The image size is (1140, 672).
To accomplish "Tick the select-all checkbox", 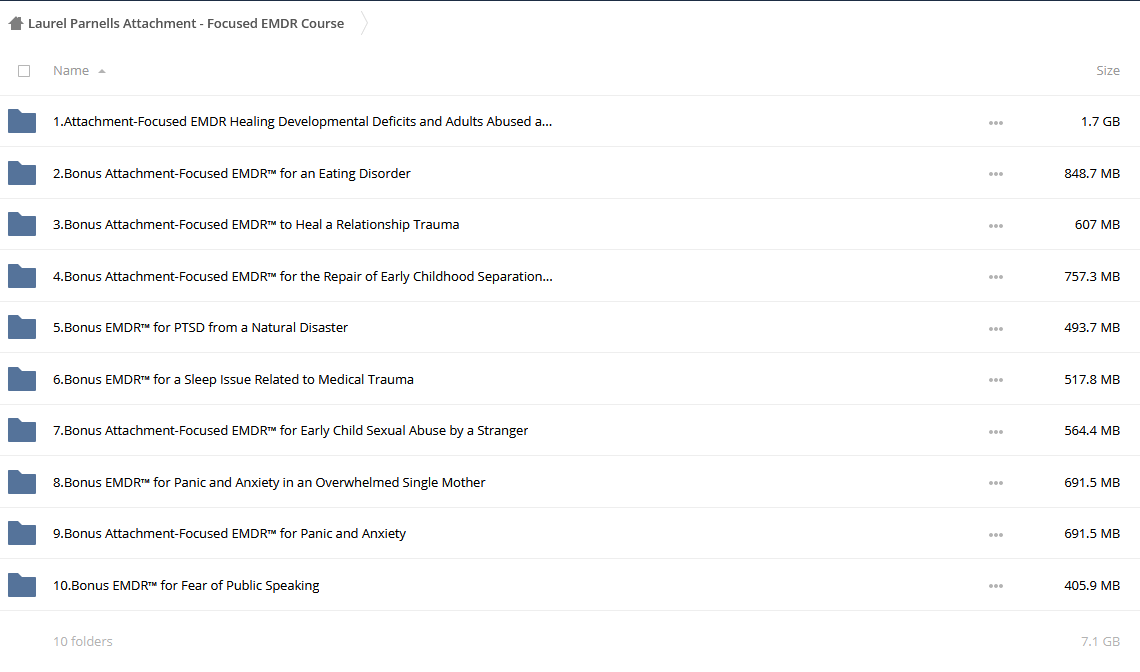I will [24, 71].
